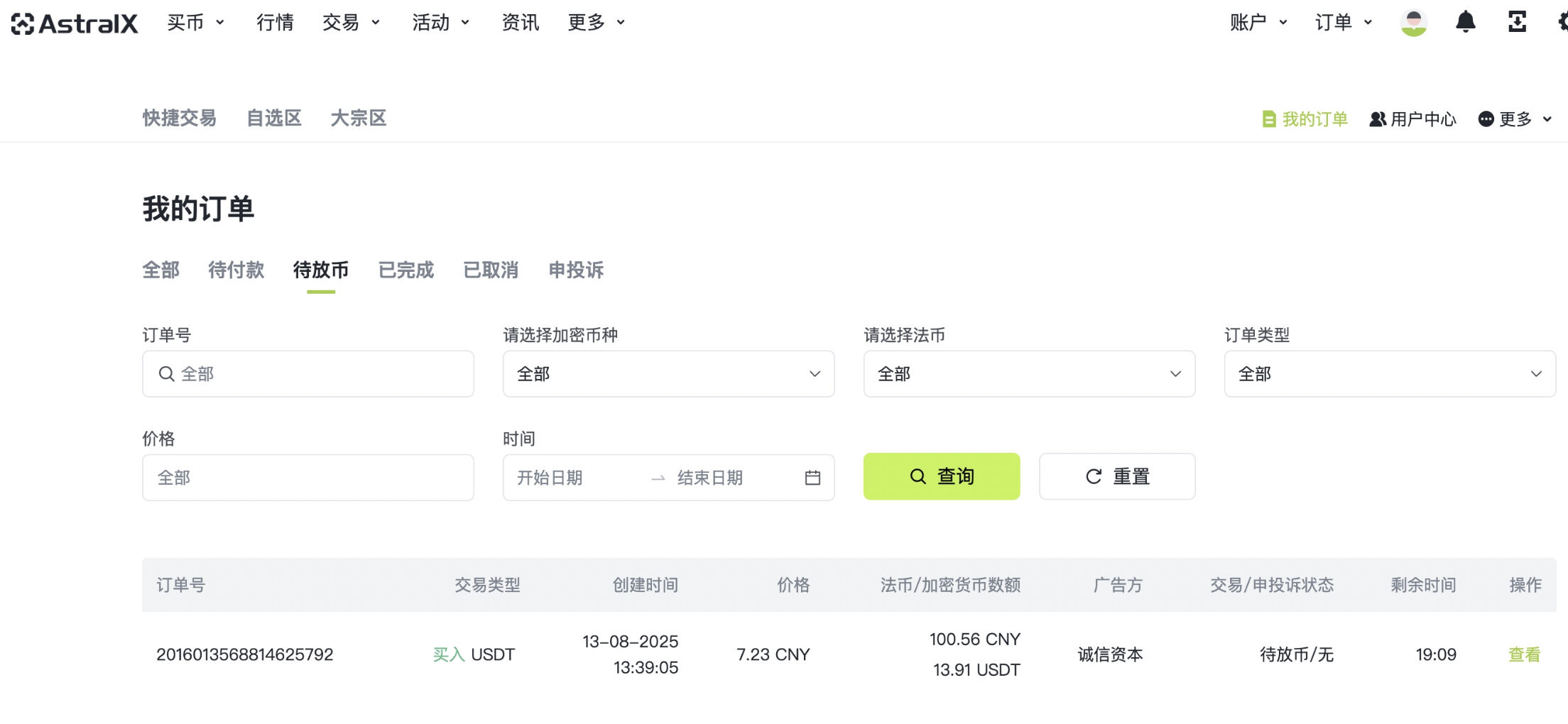Open the notifications bell

[1466, 22]
